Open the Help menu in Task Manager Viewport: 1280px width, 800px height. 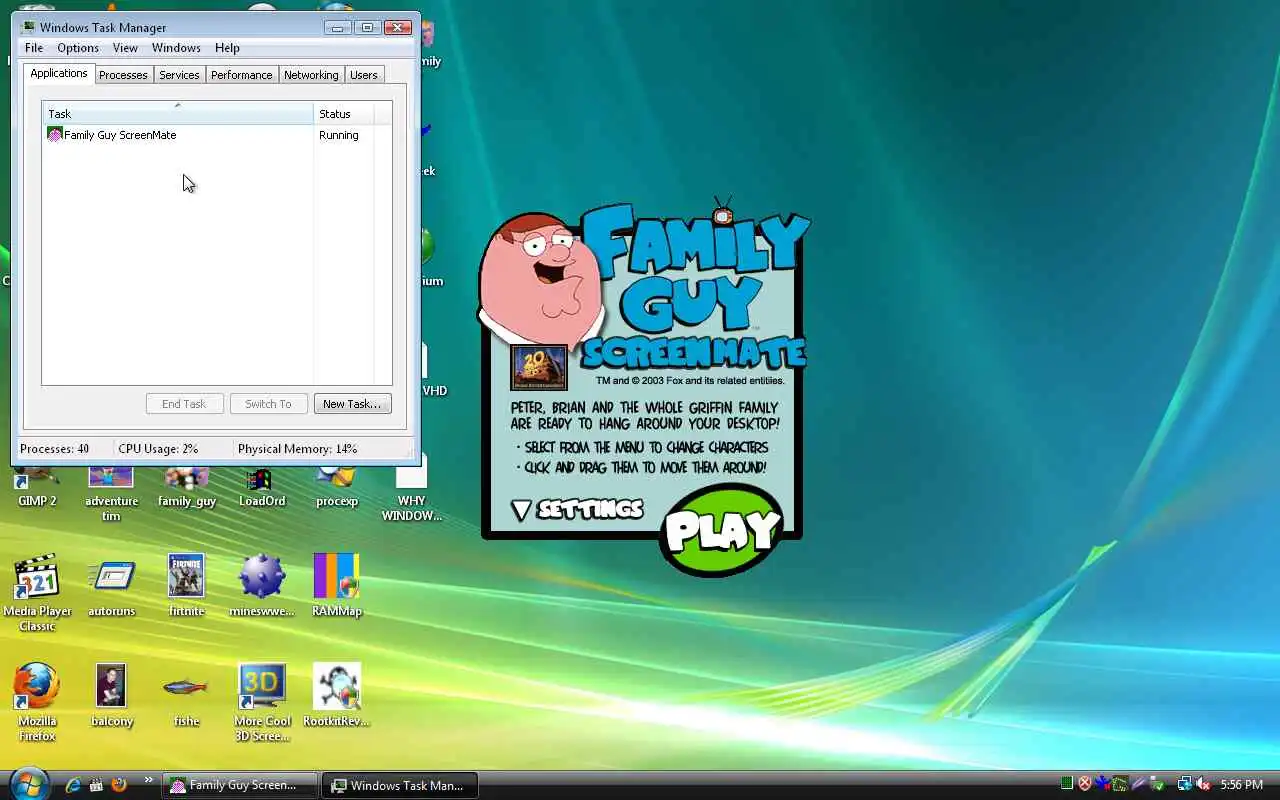[x=227, y=48]
